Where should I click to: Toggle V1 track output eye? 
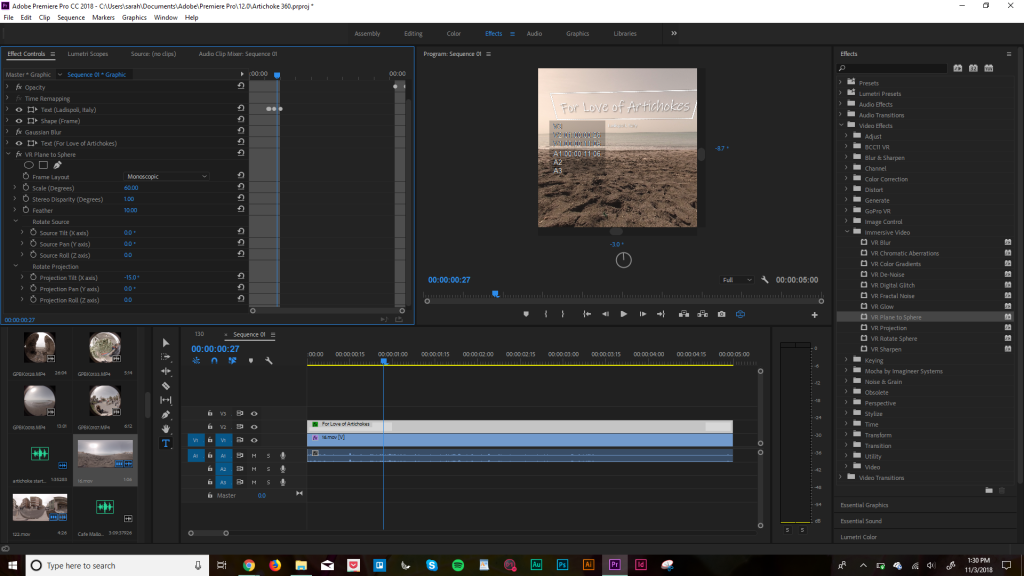[254, 440]
